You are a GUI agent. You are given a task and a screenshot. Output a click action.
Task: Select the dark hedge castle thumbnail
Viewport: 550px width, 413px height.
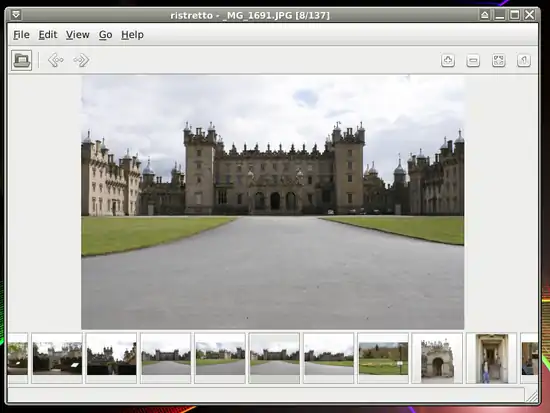point(111,358)
